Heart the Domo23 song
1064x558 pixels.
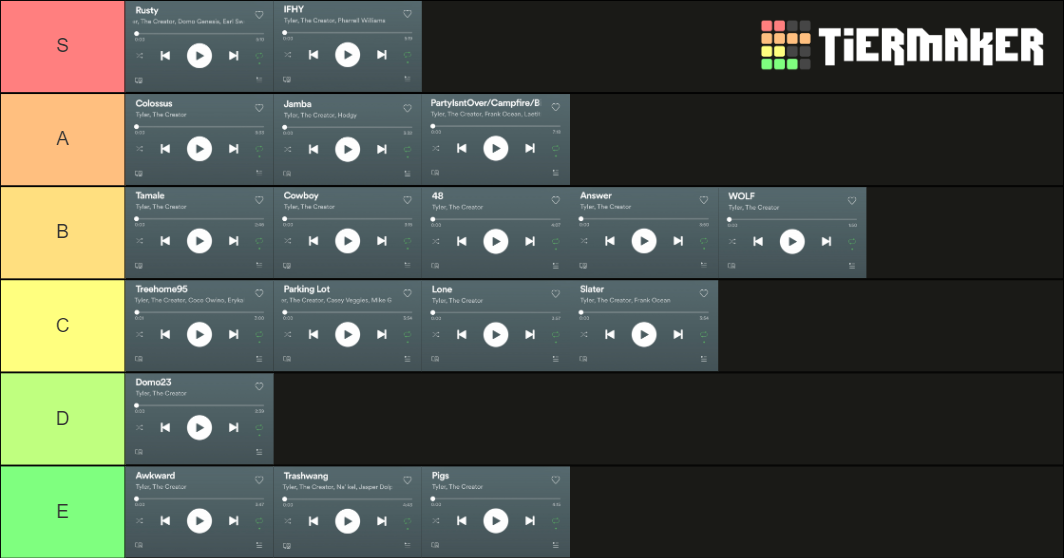click(259, 386)
